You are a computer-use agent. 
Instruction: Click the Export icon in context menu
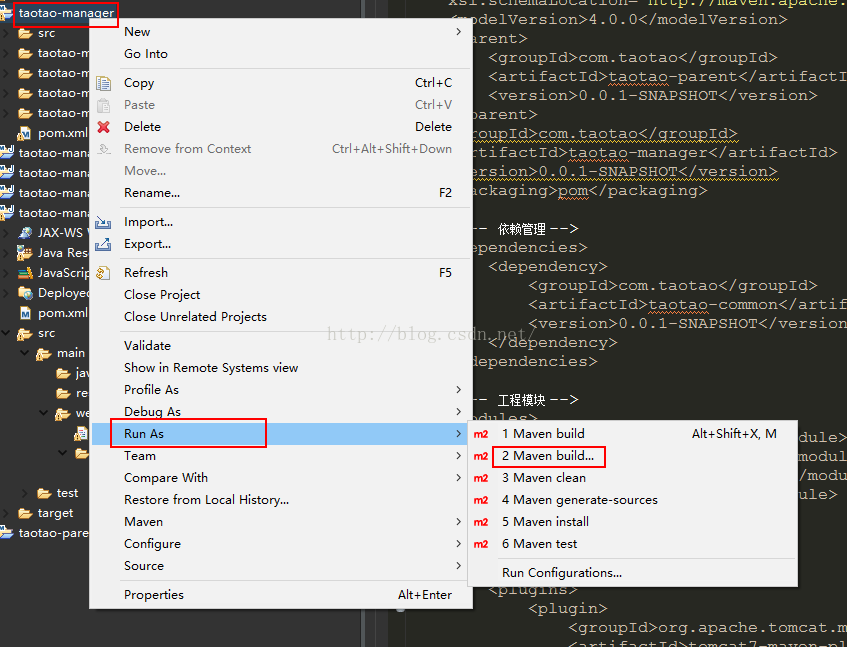click(x=103, y=244)
